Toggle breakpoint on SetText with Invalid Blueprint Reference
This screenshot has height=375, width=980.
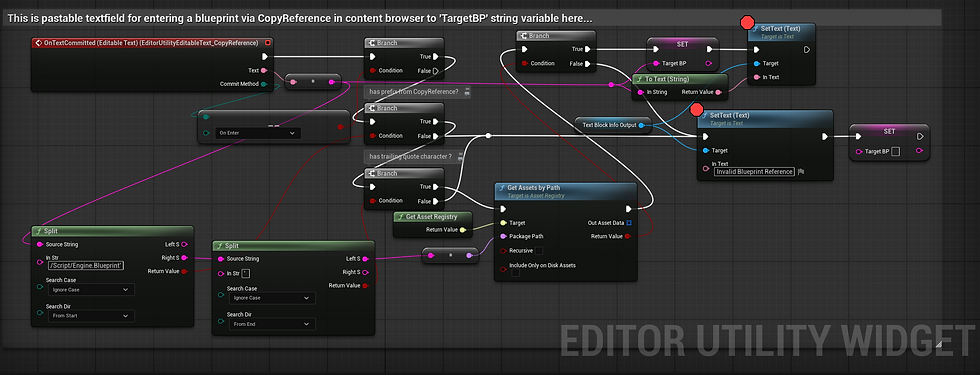[x=696, y=110]
